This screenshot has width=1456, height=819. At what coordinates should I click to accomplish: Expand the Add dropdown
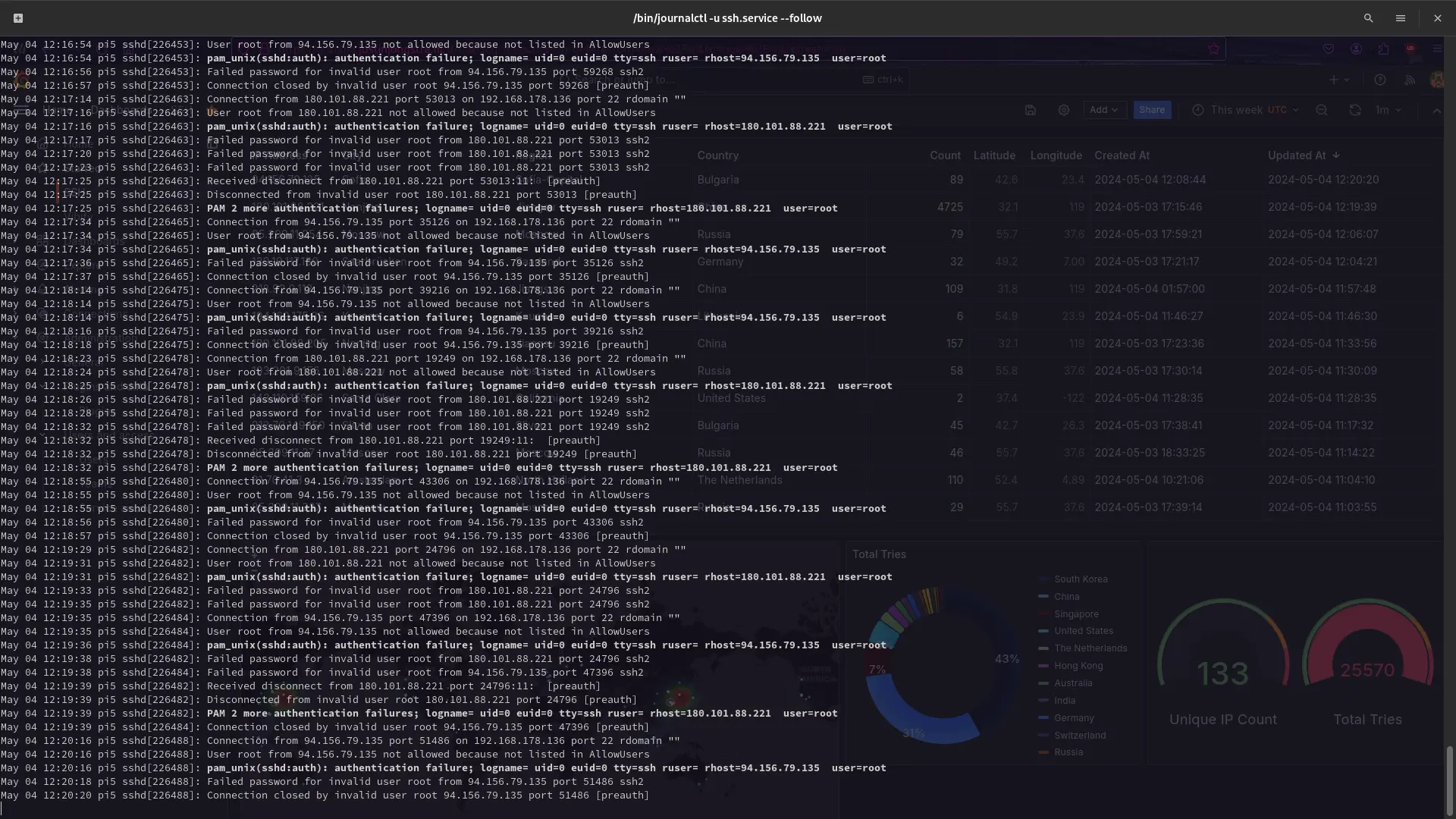click(x=1103, y=110)
